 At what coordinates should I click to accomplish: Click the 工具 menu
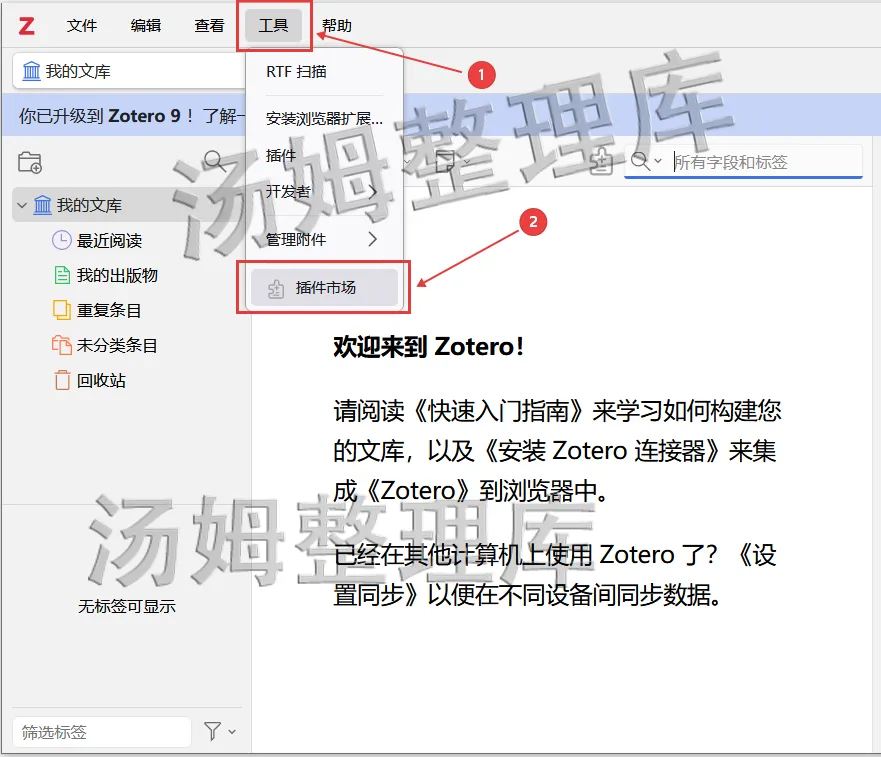(273, 26)
